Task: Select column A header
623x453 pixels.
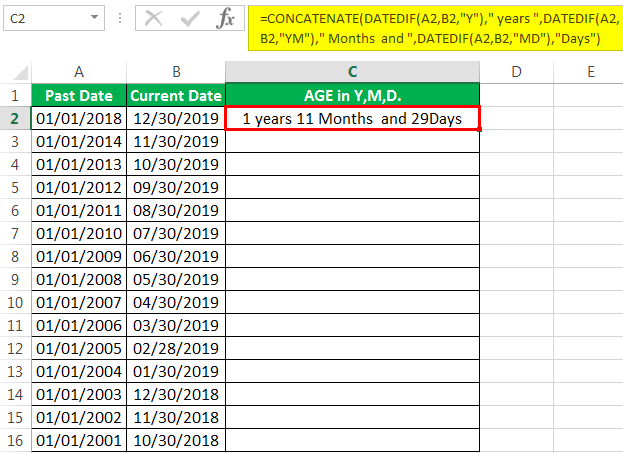Action: [x=79, y=72]
